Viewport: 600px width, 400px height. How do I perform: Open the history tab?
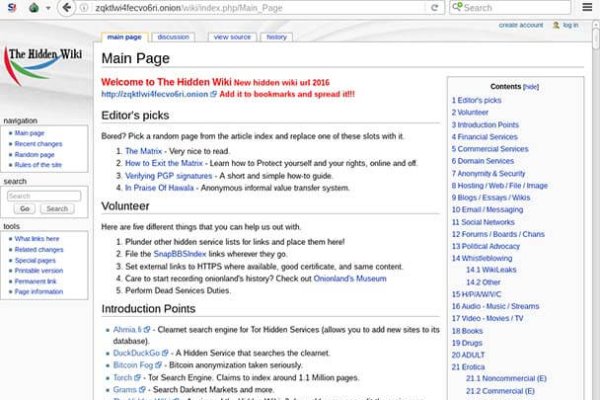(x=276, y=37)
